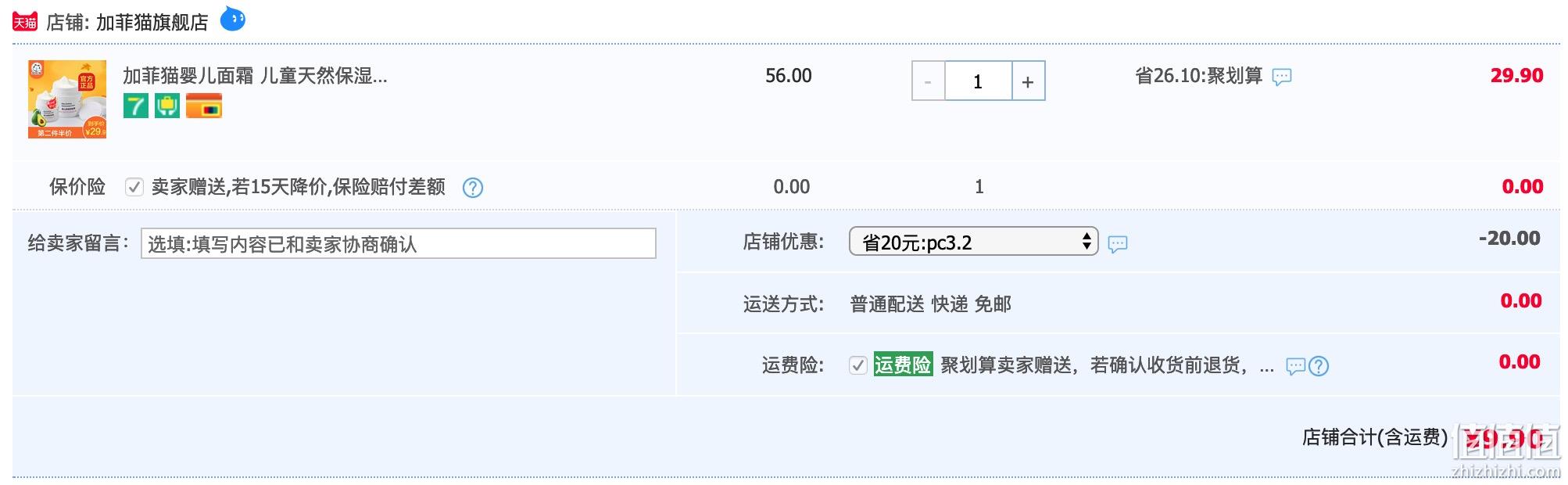Click the 给卖家留言 message field
Image resolution: width=1568 pixels, height=485 pixels.
pyautogui.click(x=398, y=244)
